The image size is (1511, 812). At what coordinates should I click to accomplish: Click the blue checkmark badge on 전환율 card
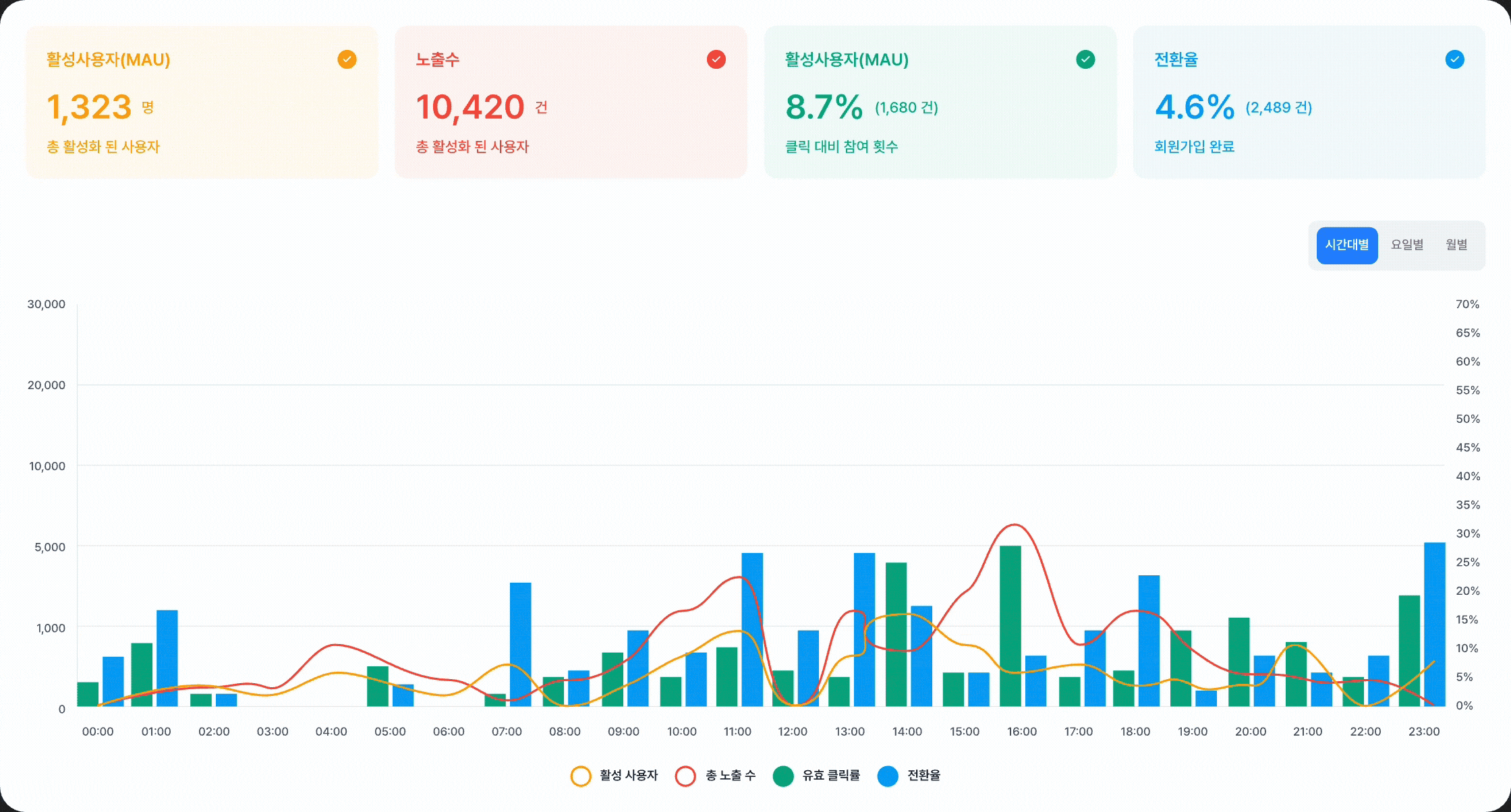tap(1454, 60)
